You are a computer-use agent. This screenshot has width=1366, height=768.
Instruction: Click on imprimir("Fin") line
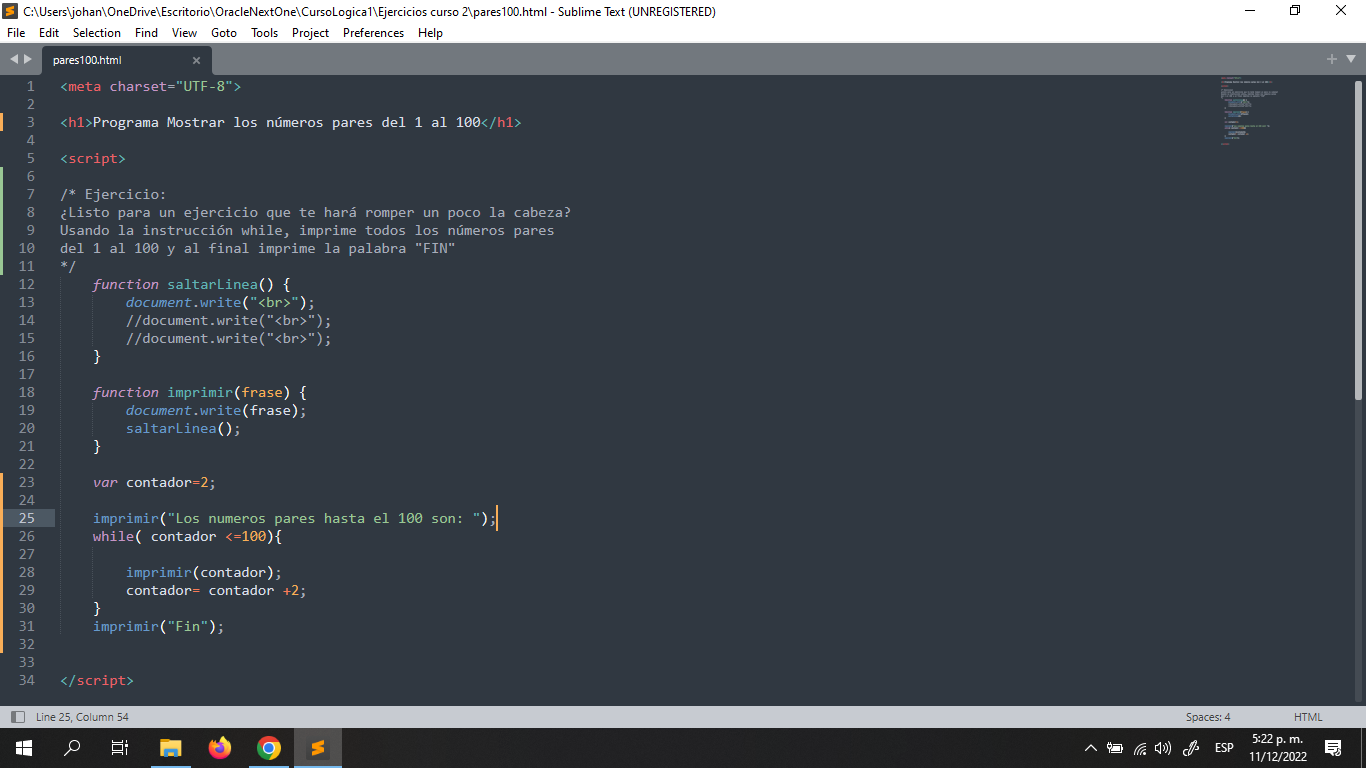point(159,626)
